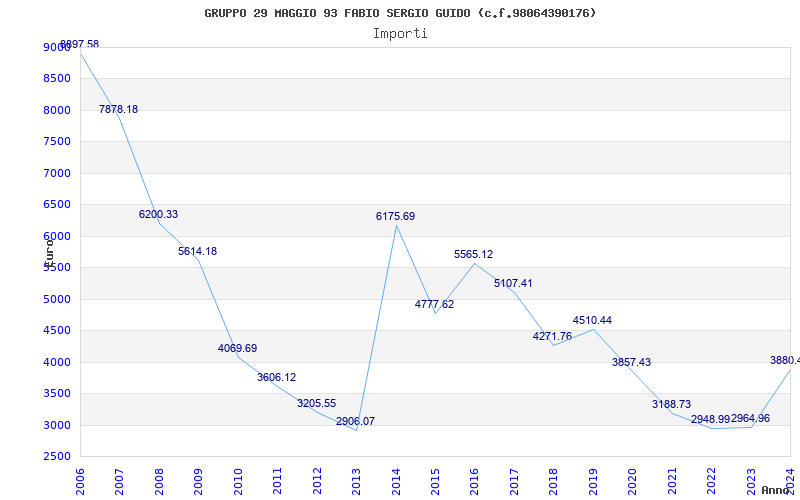Select data label 3857.43
This screenshot has height=500, width=800.
(x=632, y=362)
